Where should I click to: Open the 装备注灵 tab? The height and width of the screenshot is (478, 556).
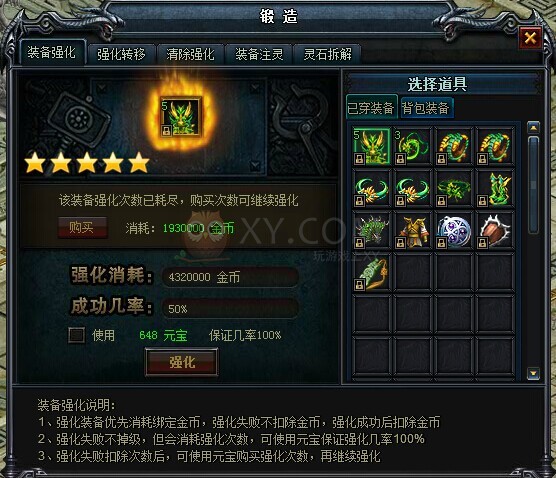tap(259, 54)
